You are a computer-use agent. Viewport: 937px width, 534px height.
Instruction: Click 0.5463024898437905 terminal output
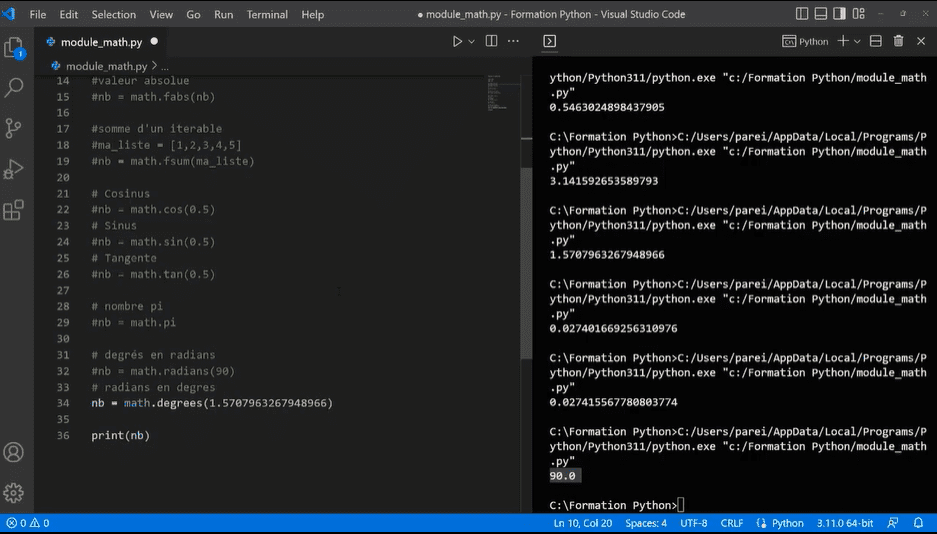point(607,108)
